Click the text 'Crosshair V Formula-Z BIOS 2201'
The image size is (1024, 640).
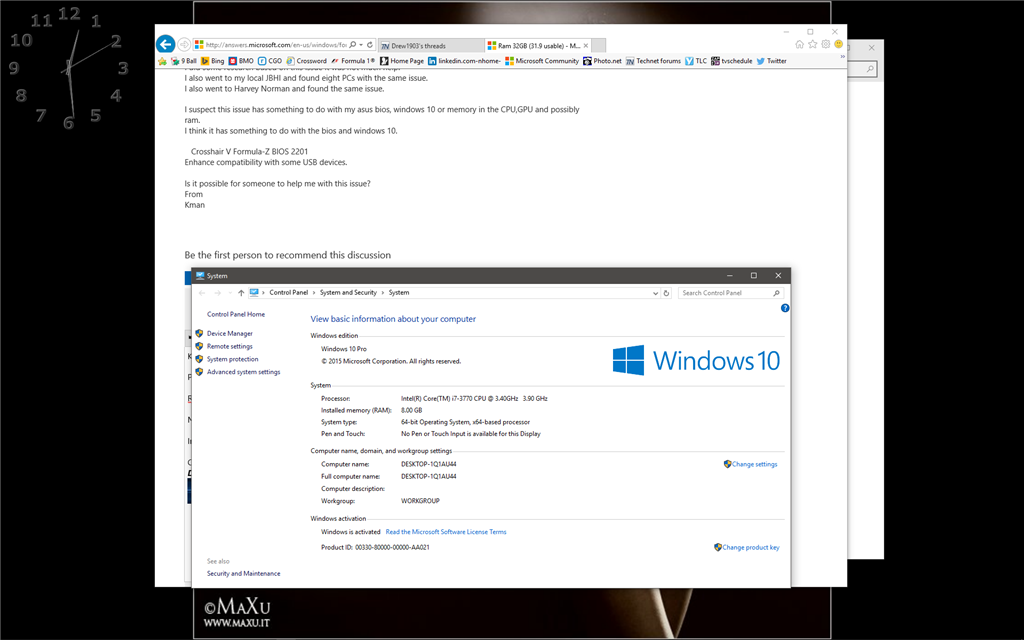pos(249,152)
